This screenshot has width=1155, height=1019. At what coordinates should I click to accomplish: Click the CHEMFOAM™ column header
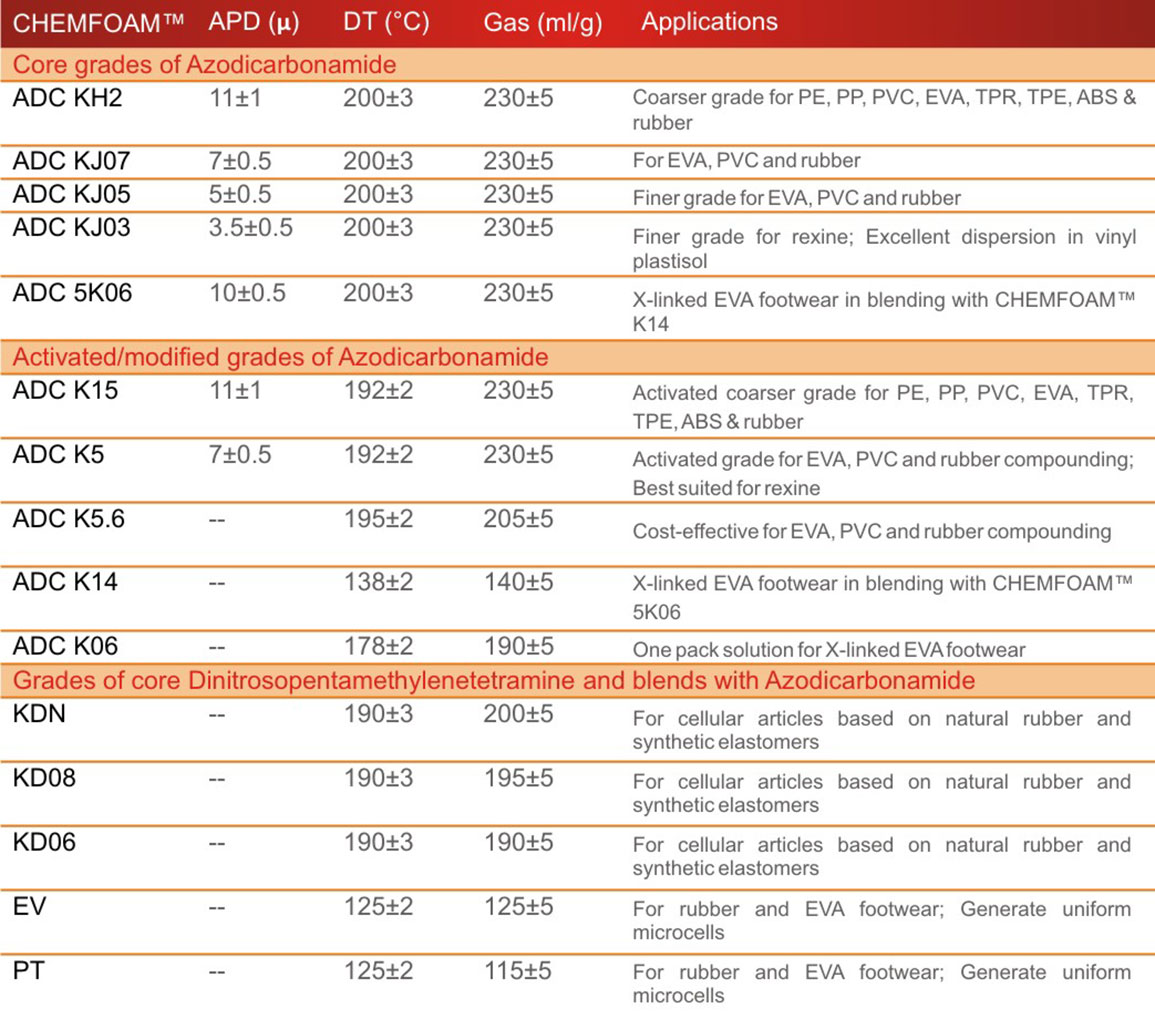pyautogui.click(x=98, y=23)
